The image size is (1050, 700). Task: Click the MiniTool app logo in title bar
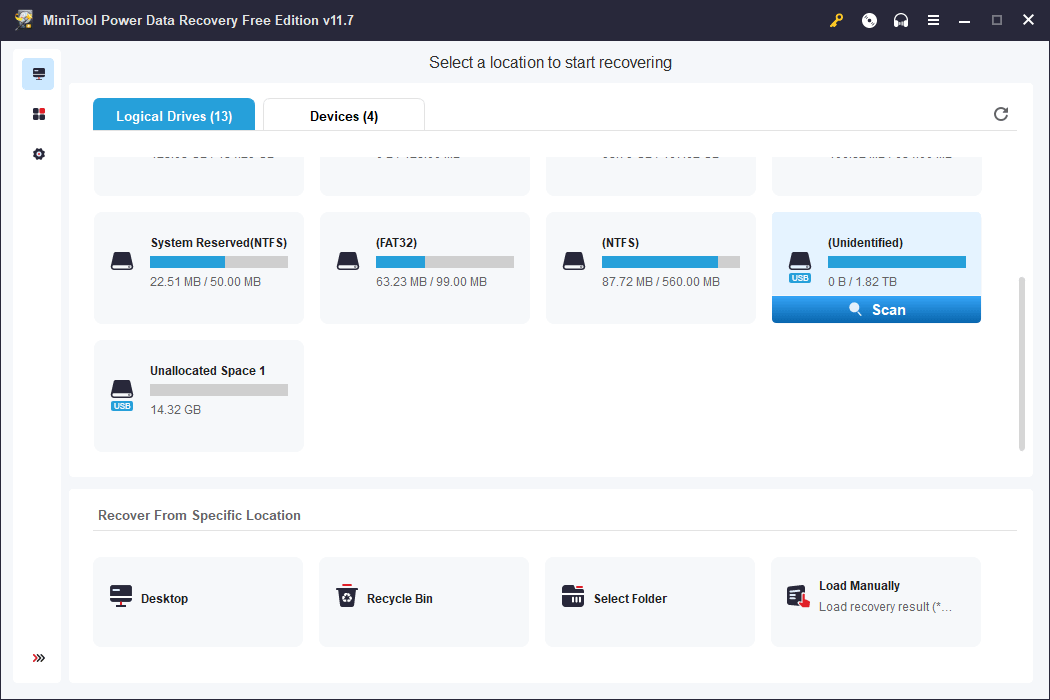point(24,19)
